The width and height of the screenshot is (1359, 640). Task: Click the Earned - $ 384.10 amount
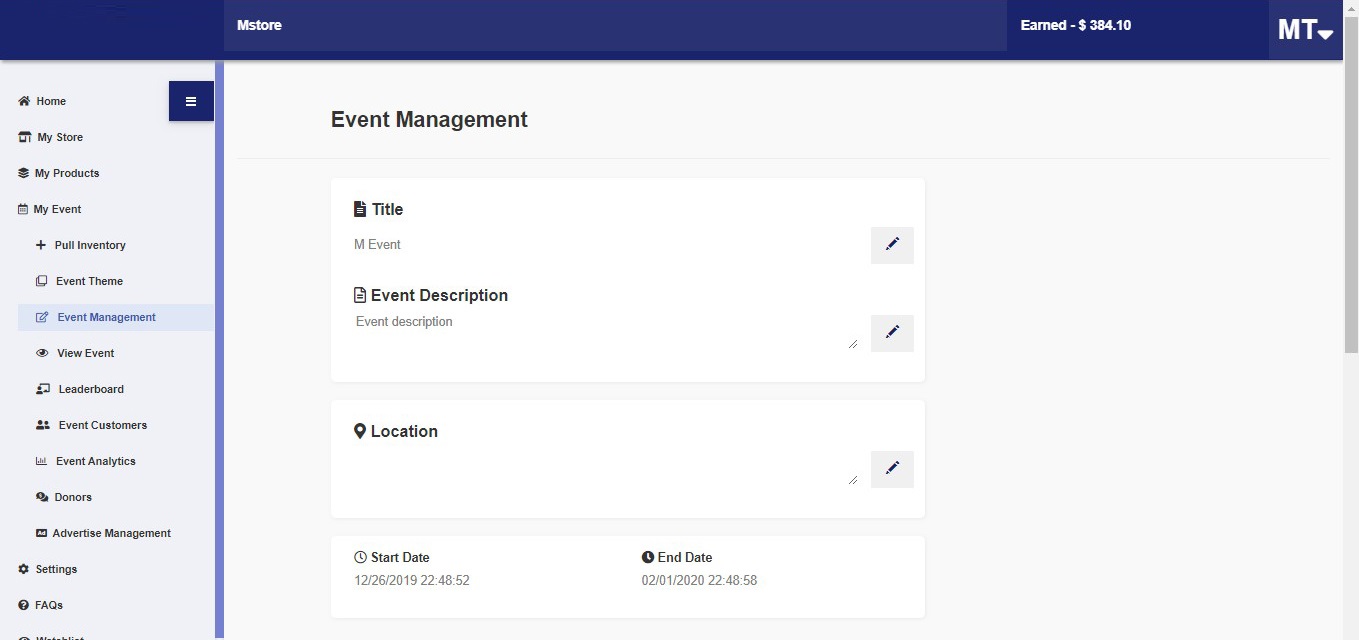click(1076, 25)
